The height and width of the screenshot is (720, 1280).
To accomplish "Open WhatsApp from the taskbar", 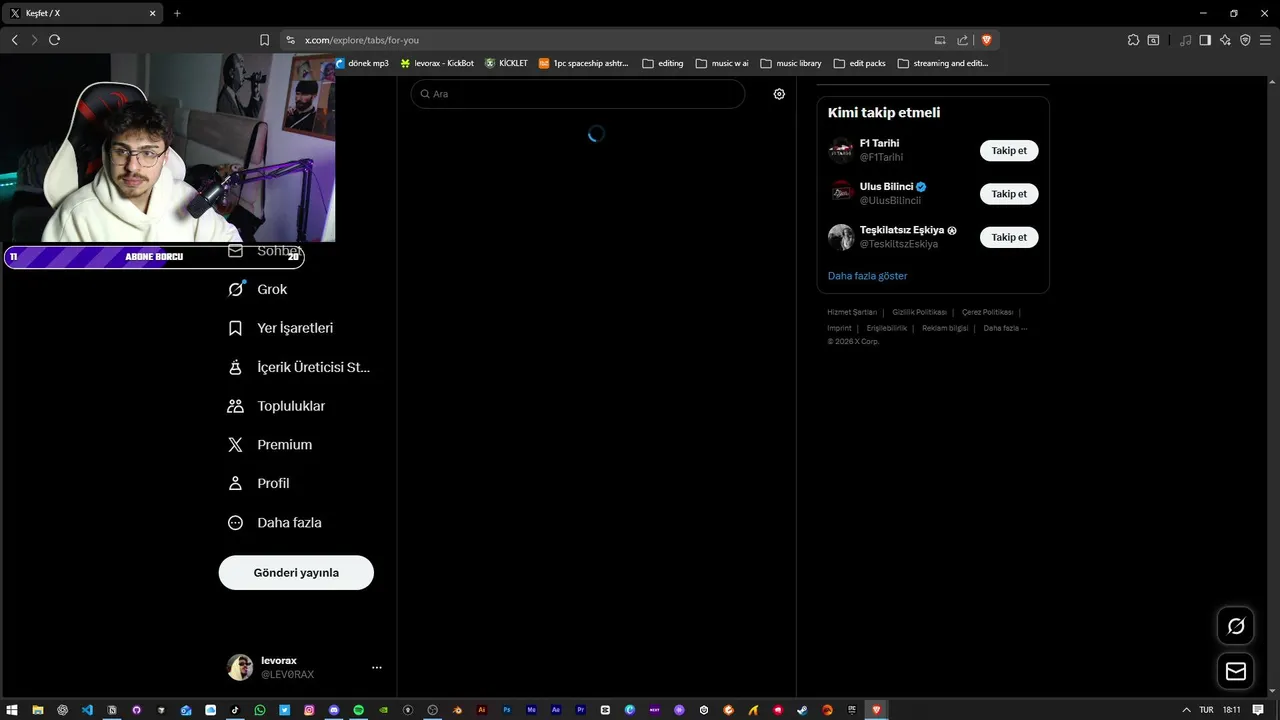I will tap(260, 710).
